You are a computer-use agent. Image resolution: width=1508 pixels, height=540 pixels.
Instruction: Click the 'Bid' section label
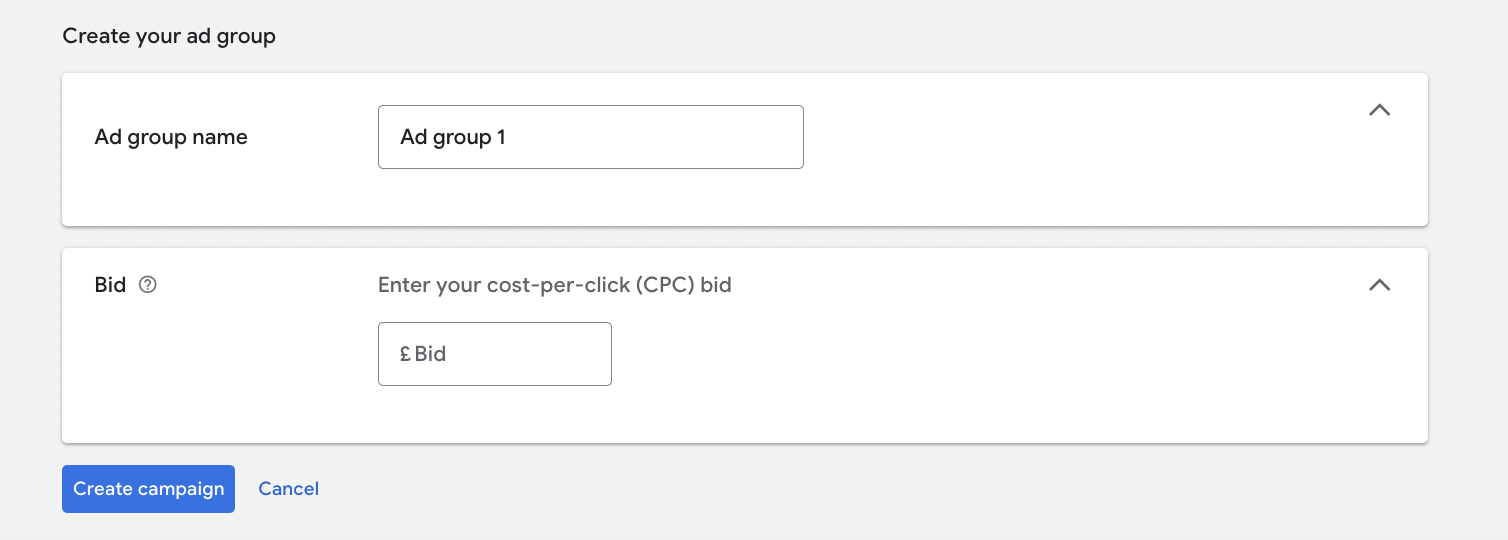click(110, 285)
